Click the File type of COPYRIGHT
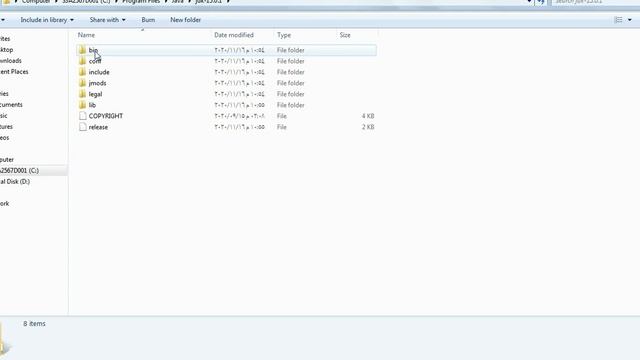640x360 pixels. click(282, 116)
